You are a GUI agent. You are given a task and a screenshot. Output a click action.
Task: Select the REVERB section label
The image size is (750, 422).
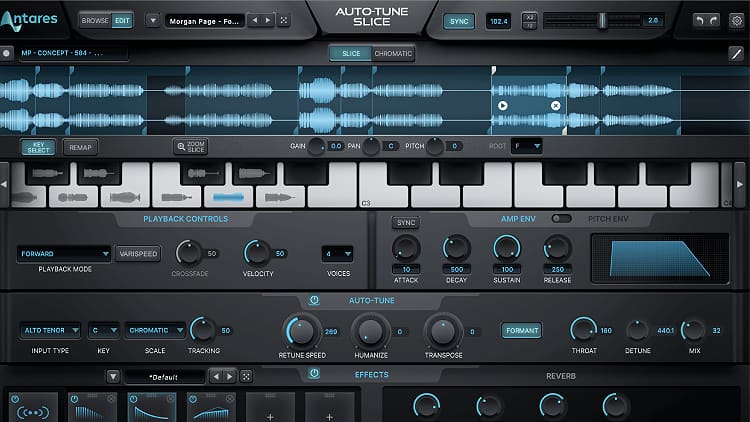[561, 376]
